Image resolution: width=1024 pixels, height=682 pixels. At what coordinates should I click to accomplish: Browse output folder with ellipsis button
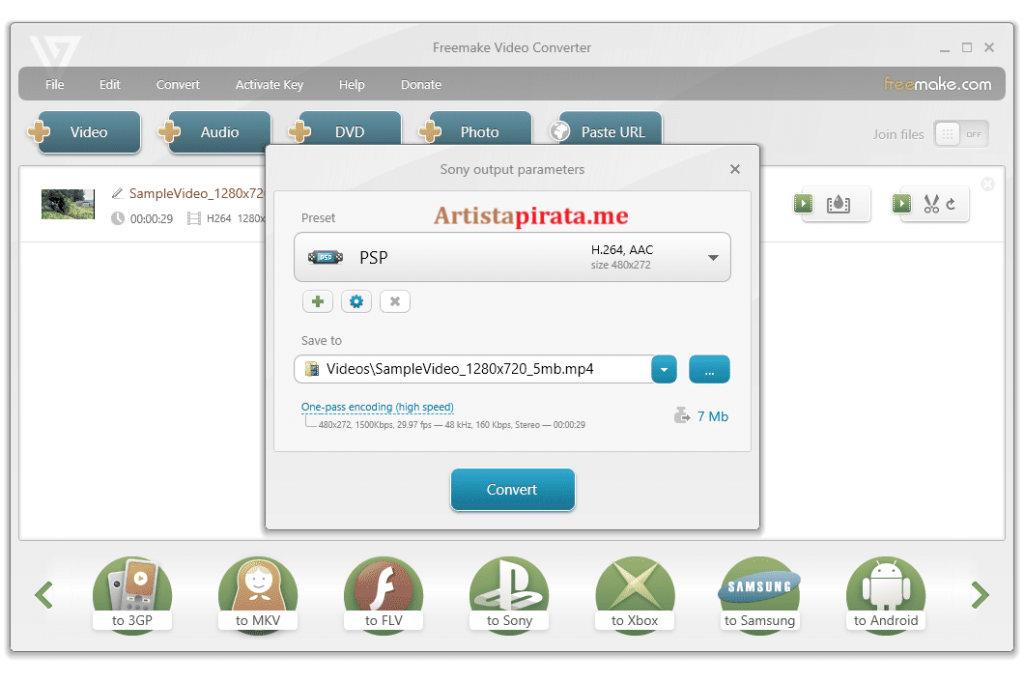coord(709,369)
